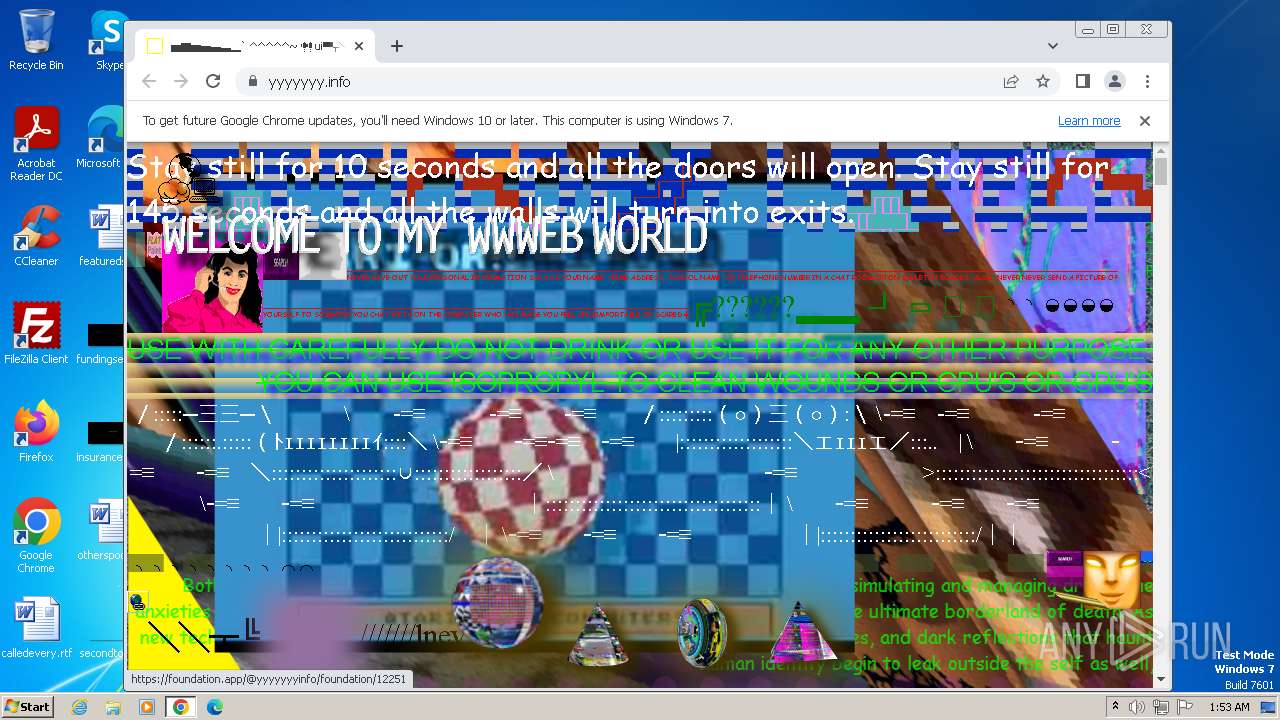The height and width of the screenshot is (720, 1280).
Task: Open network status tray icon
Action: coord(1160,707)
